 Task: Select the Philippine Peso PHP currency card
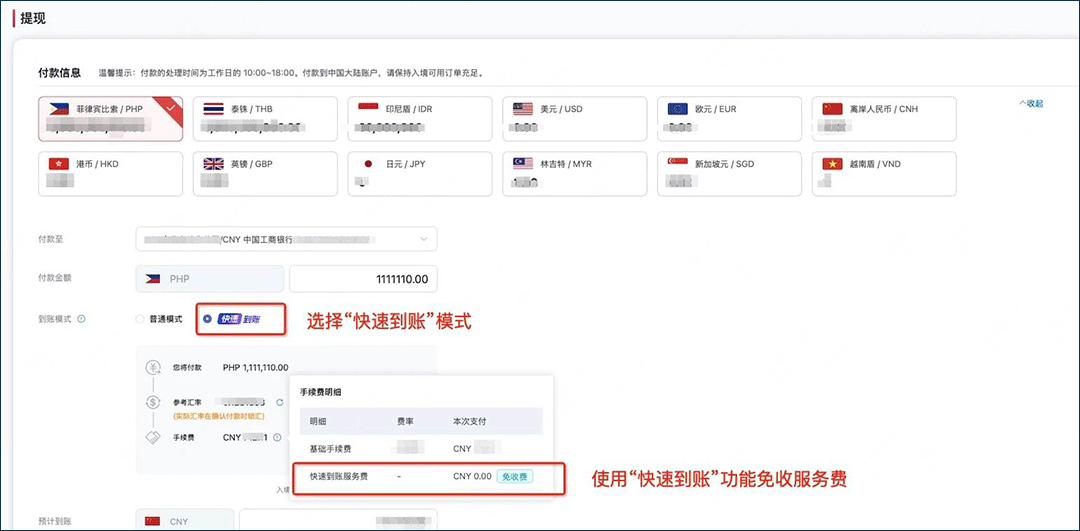[x=110, y=119]
